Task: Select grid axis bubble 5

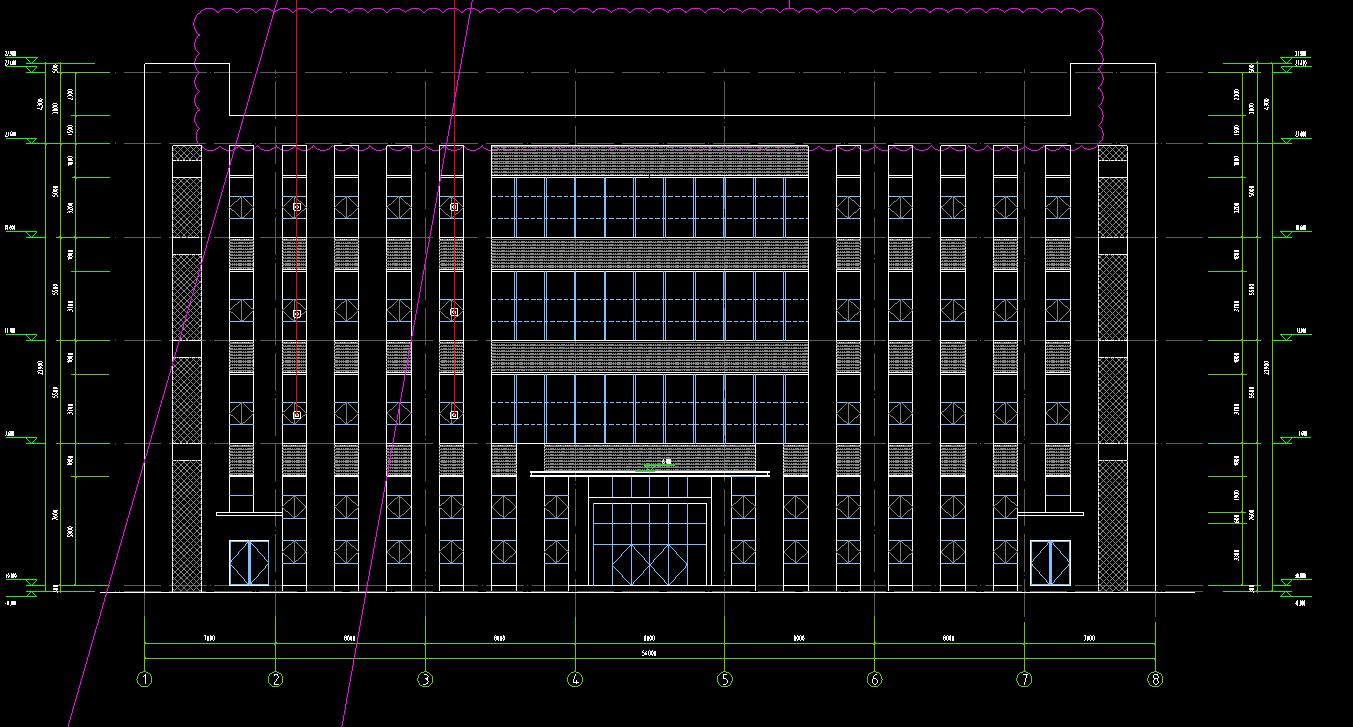Action: pos(725,680)
